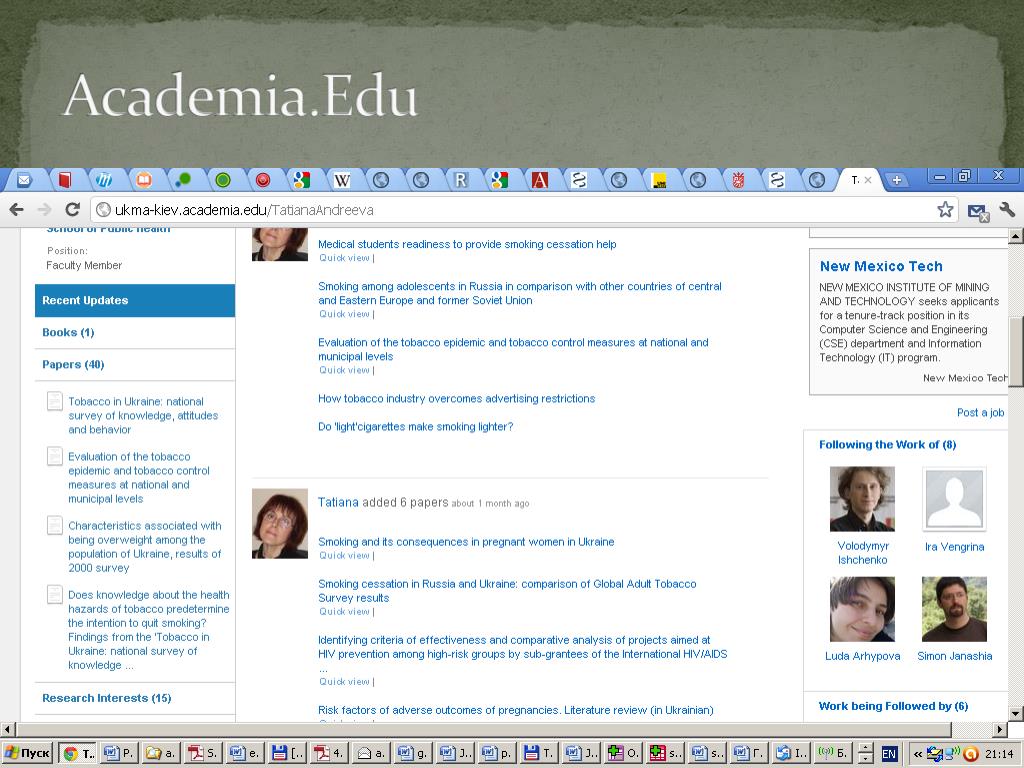The width and height of the screenshot is (1024, 768).
Task: Click the vertical scrollbar up arrow
Action: tap(1016, 235)
